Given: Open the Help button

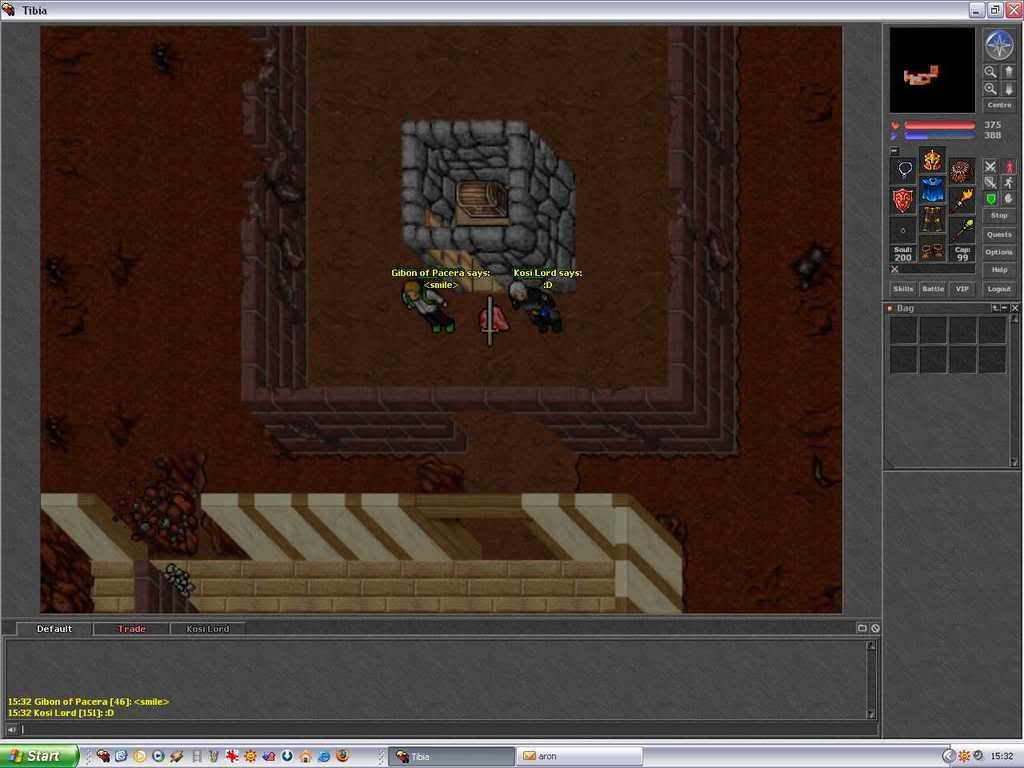Looking at the screenshot, I should [x=999, y=270].
